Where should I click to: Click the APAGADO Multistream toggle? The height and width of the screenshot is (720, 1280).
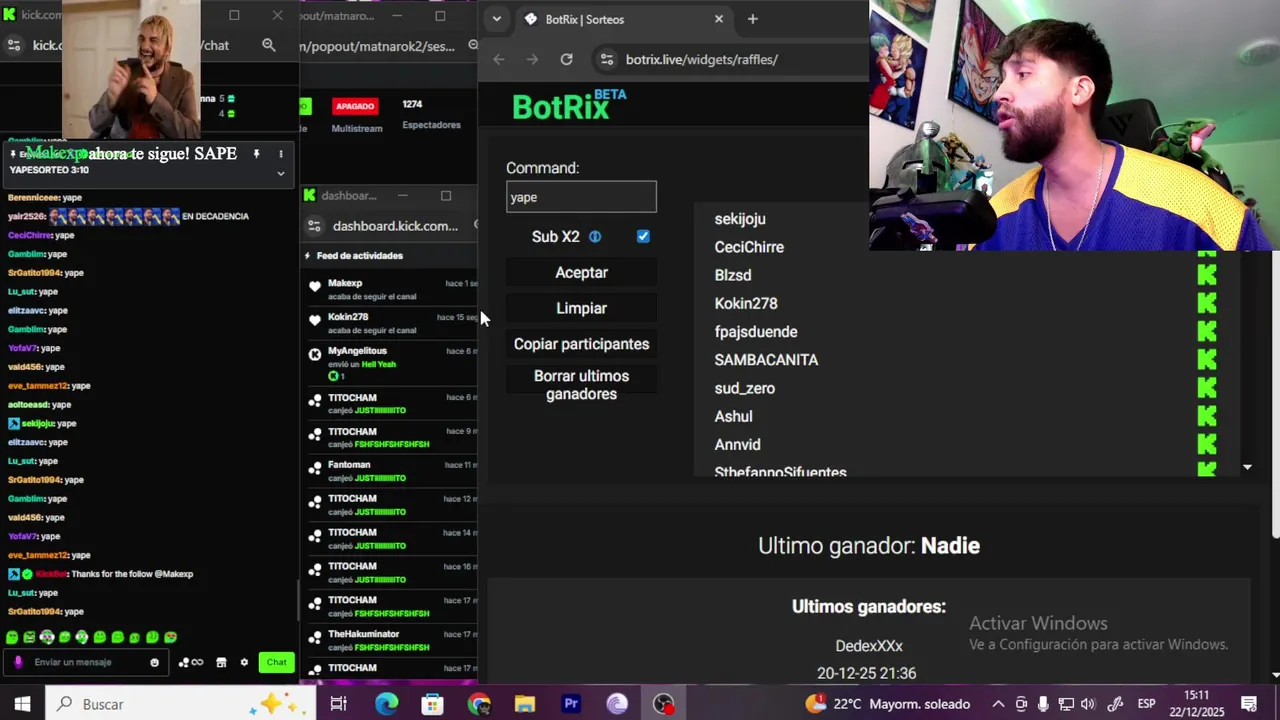click(x=355, y=106)
